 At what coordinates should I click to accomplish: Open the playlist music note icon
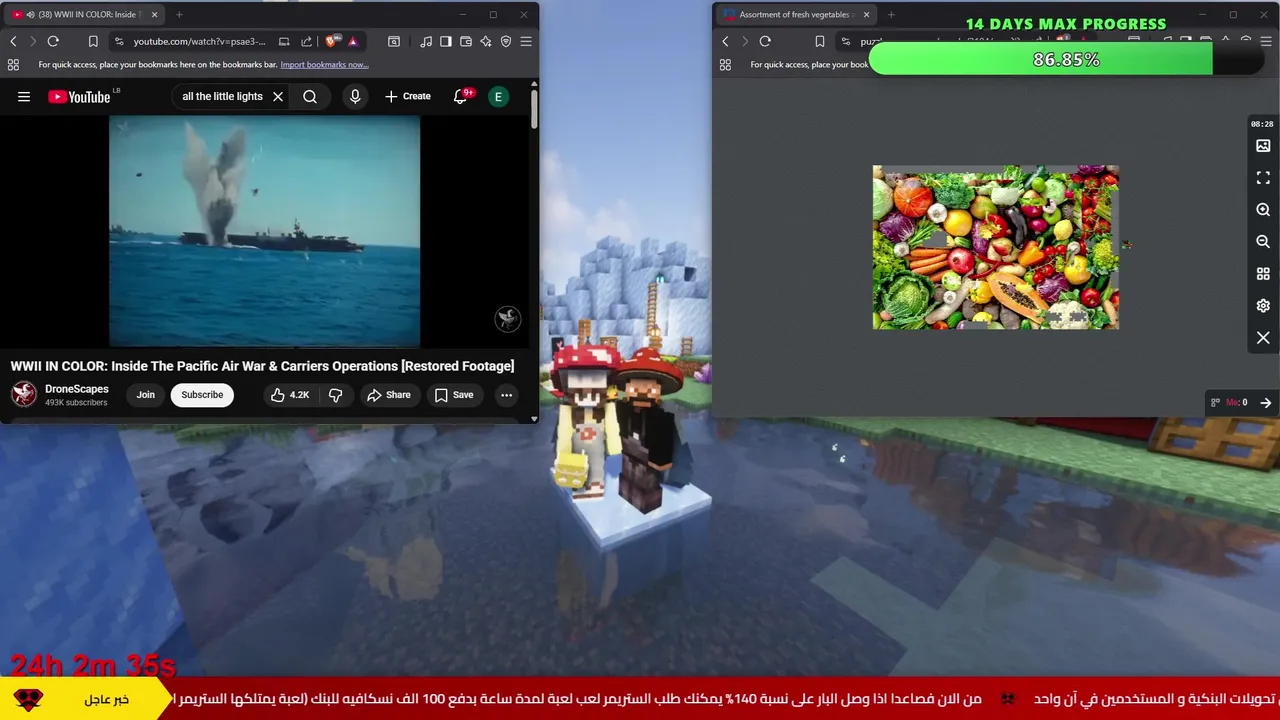[x=427, y=41]
